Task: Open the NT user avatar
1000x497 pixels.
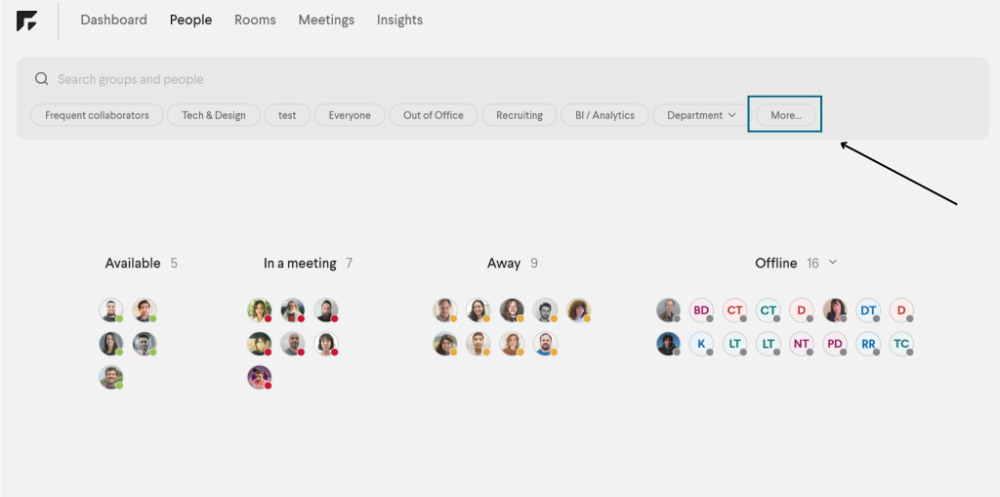Action: (801, 344)
